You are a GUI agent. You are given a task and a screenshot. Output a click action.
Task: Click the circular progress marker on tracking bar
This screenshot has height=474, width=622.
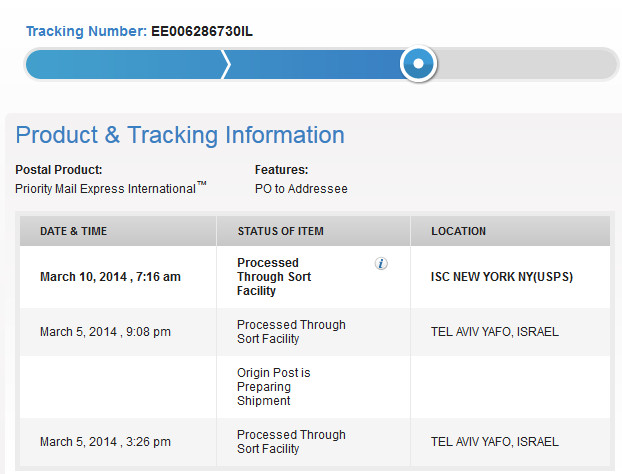pos(418,63)
